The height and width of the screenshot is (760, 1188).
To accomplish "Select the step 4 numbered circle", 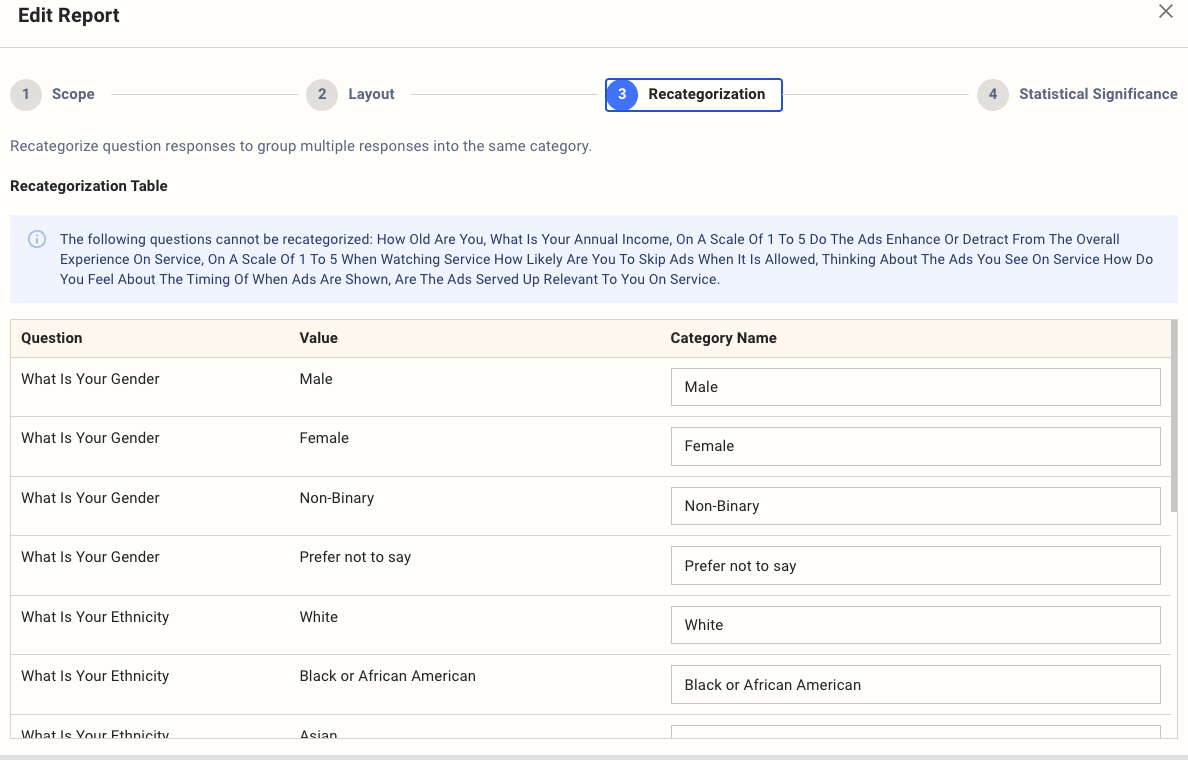I will (992, 94).
